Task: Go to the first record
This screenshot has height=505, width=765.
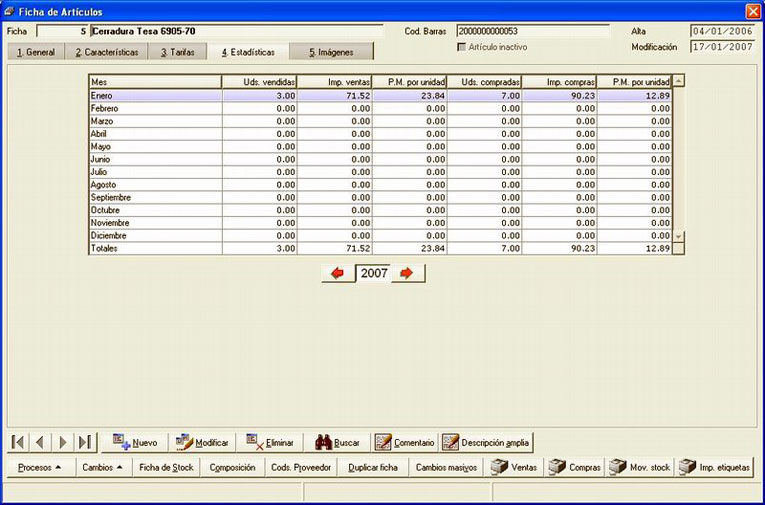Action: tap(18, 443)
